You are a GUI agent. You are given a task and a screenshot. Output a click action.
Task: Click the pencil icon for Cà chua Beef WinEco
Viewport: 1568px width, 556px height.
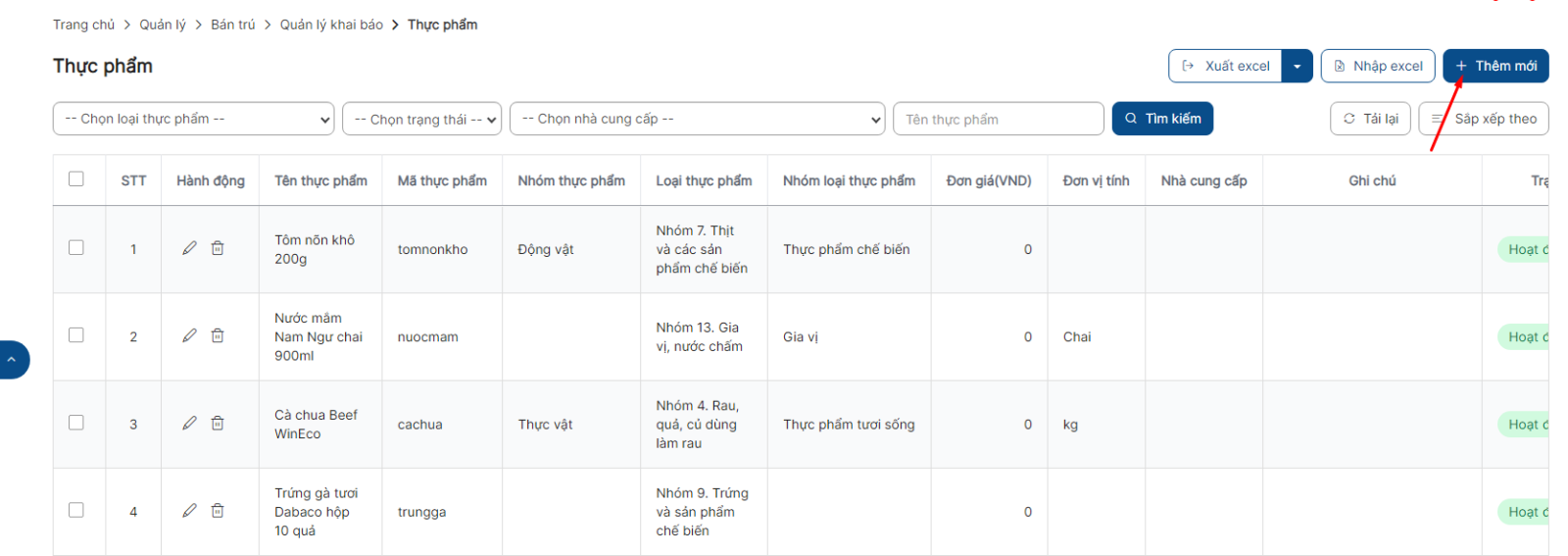189,423
